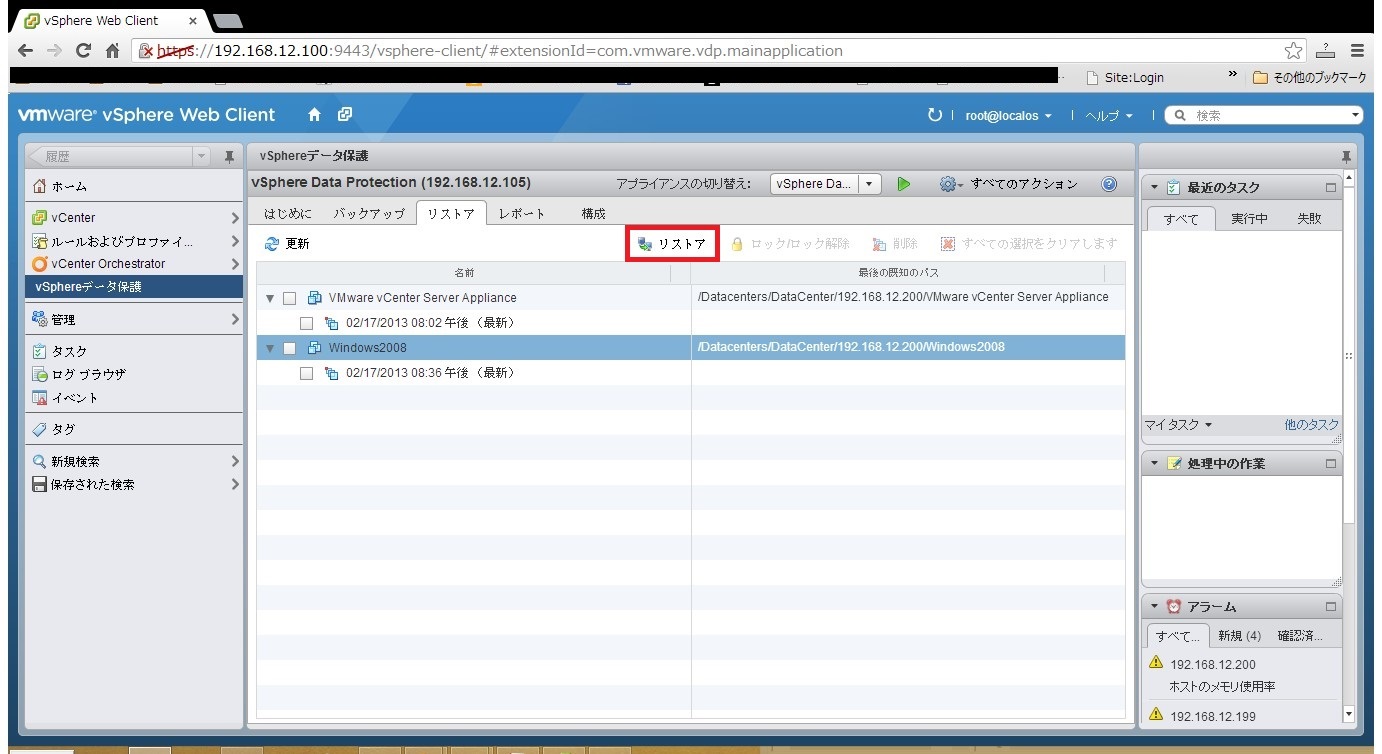Image resolution: width=1382 pixels, height=754 pixels.
Task: Switch to the はじめに tab
Action: pyautogui.click(x=288, y=214)
